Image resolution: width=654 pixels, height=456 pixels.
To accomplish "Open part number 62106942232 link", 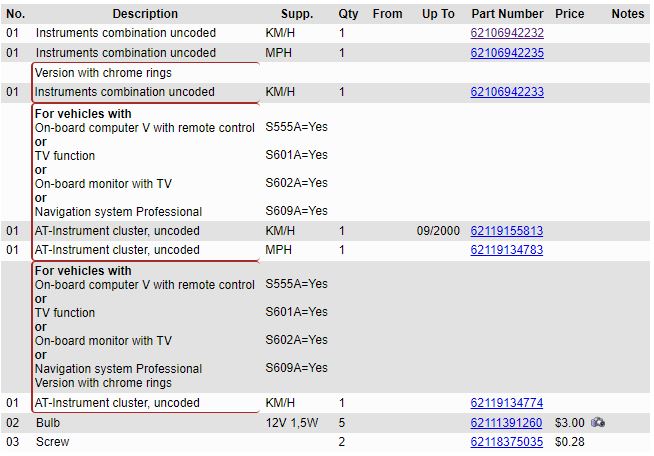I will [x=507, y=33].
